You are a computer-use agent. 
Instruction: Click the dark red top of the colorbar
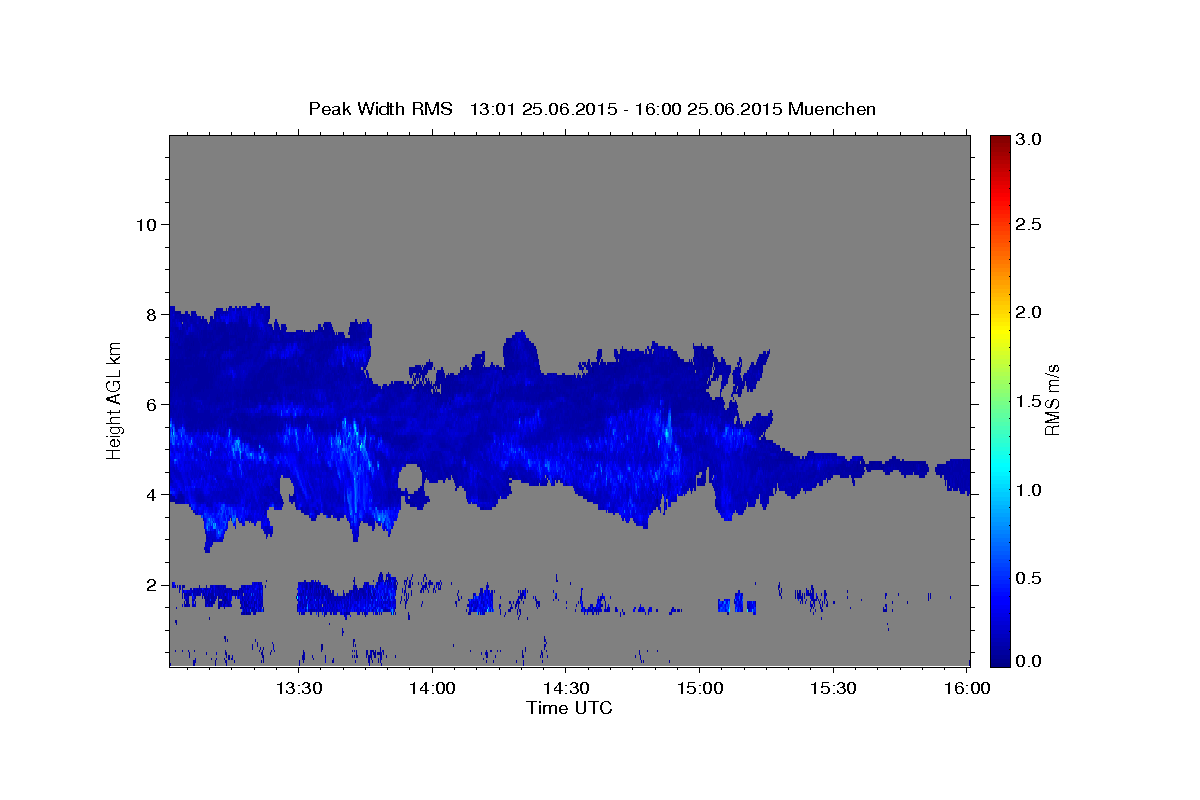pos(999,143)
